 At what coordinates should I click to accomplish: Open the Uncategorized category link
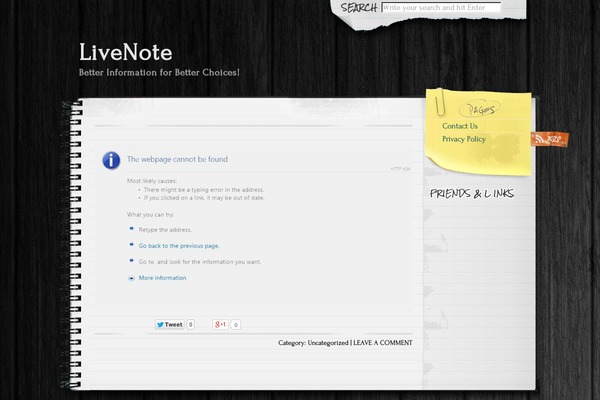point(328,343)
